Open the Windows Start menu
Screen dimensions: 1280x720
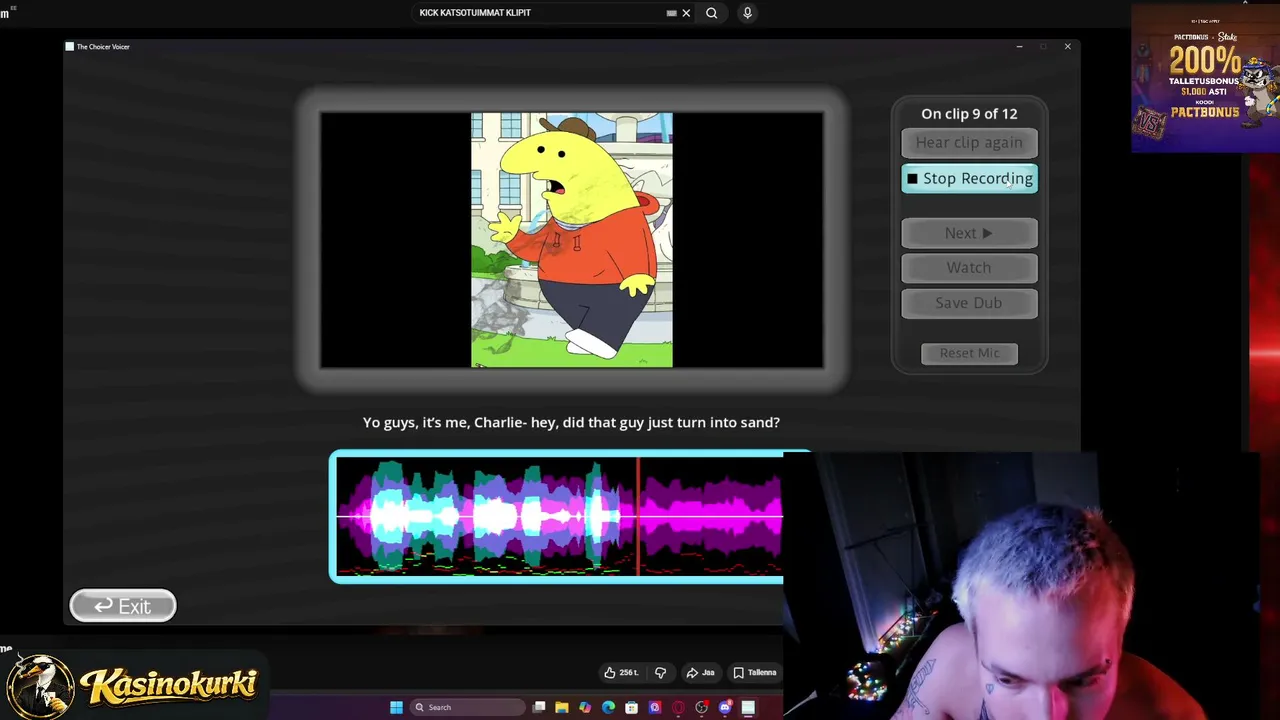pos(396,708)
